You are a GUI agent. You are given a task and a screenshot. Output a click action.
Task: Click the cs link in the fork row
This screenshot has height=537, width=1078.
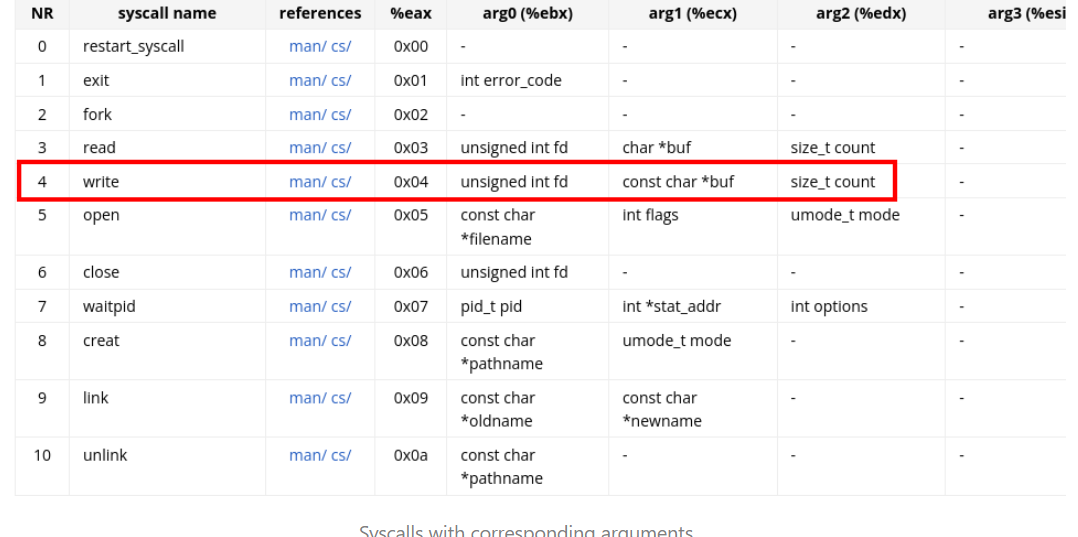tap(341, 114)
